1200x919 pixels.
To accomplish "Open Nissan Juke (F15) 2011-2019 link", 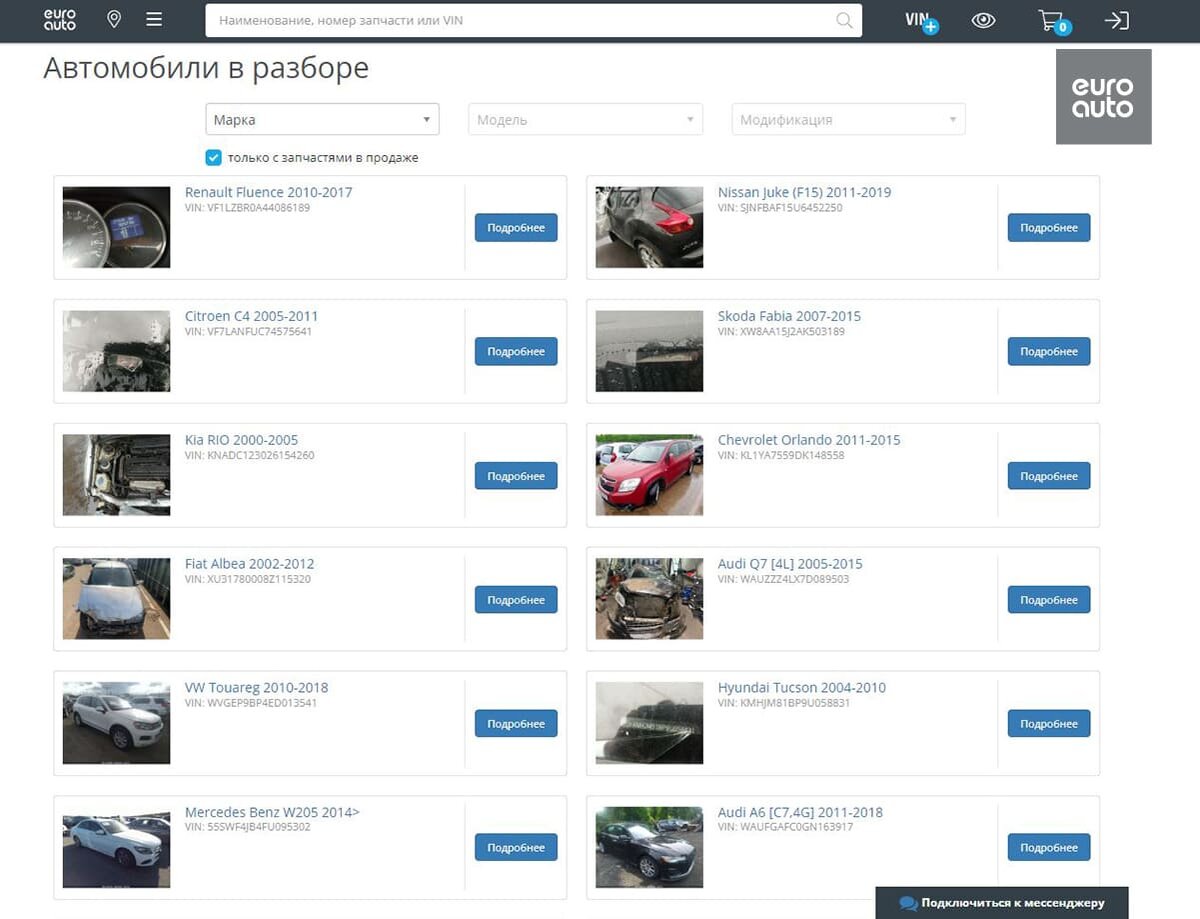I will tap(804, 192).
